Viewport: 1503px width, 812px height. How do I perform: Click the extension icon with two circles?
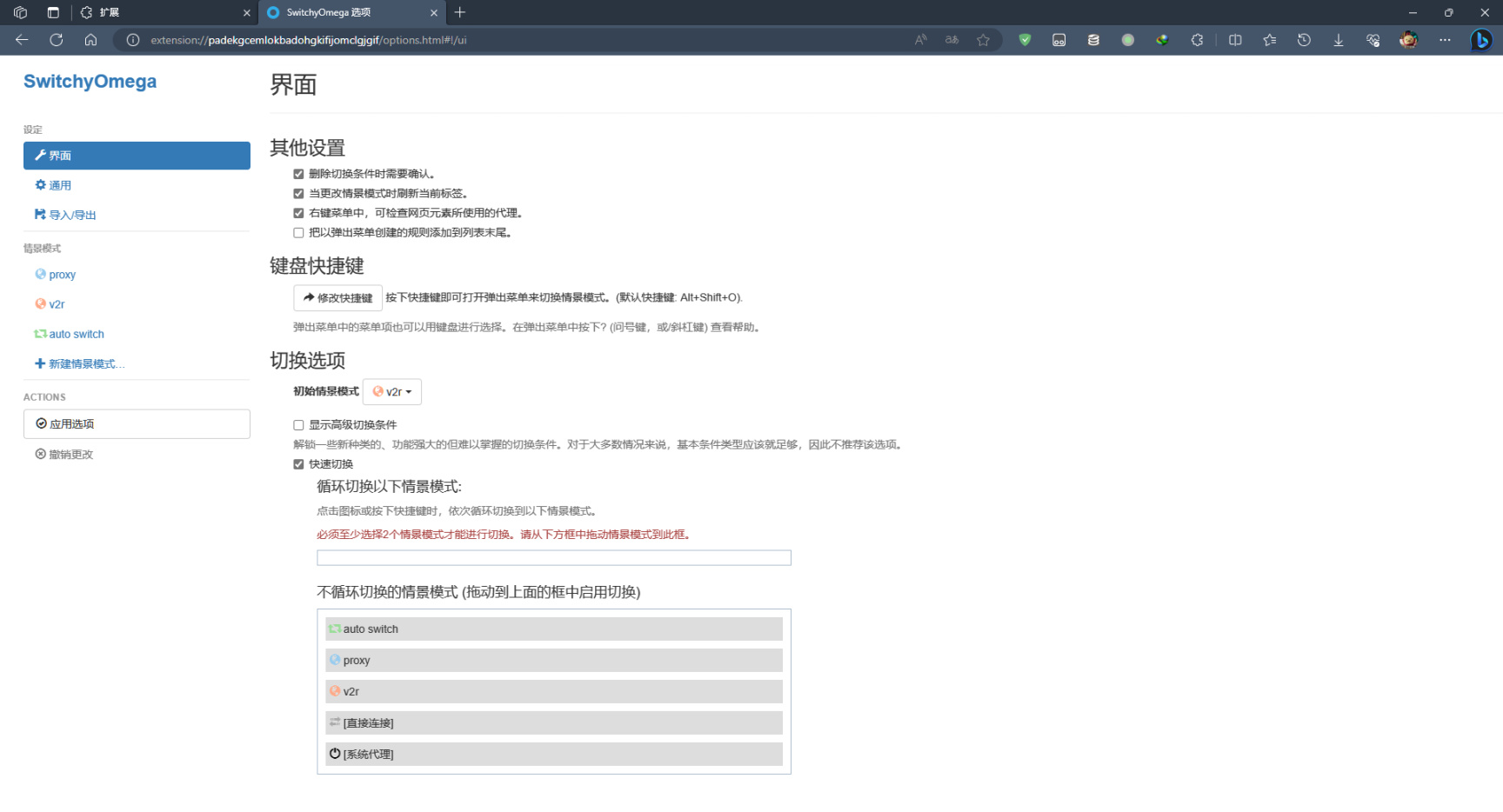click(1059, 40)
